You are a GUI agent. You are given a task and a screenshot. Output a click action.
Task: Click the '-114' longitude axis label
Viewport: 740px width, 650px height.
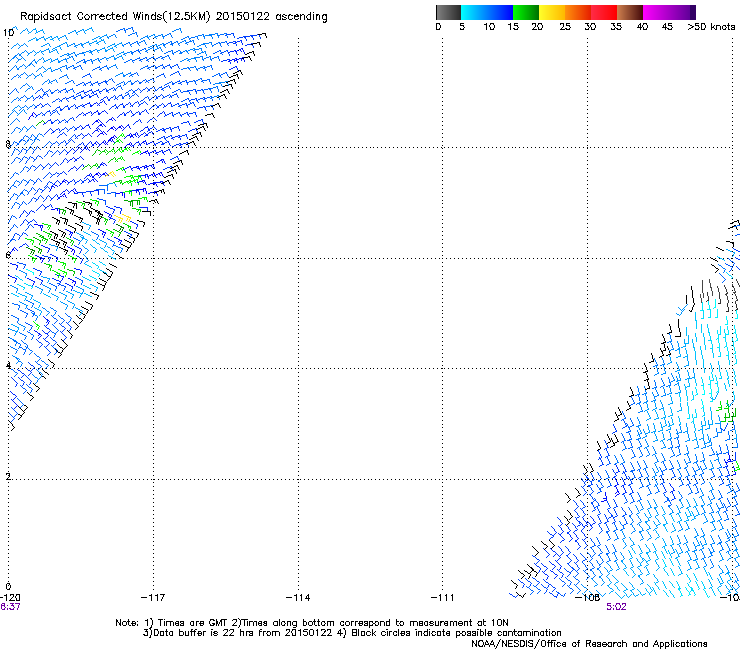click(298, 598)
